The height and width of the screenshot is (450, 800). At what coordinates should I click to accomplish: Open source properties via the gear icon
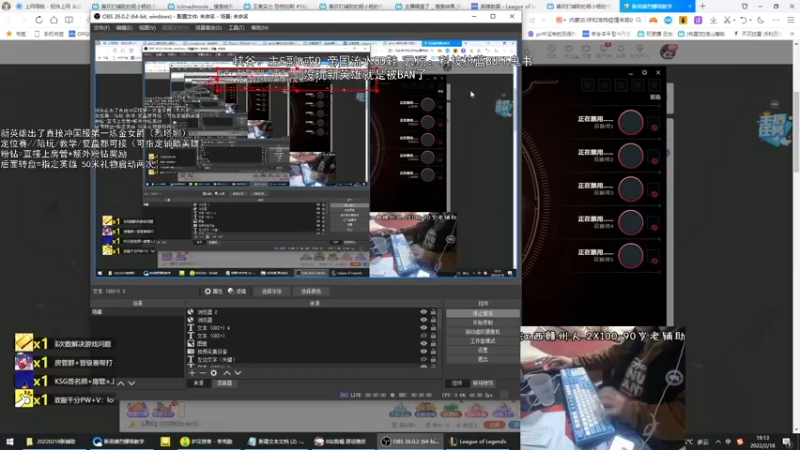click(214, 373)
